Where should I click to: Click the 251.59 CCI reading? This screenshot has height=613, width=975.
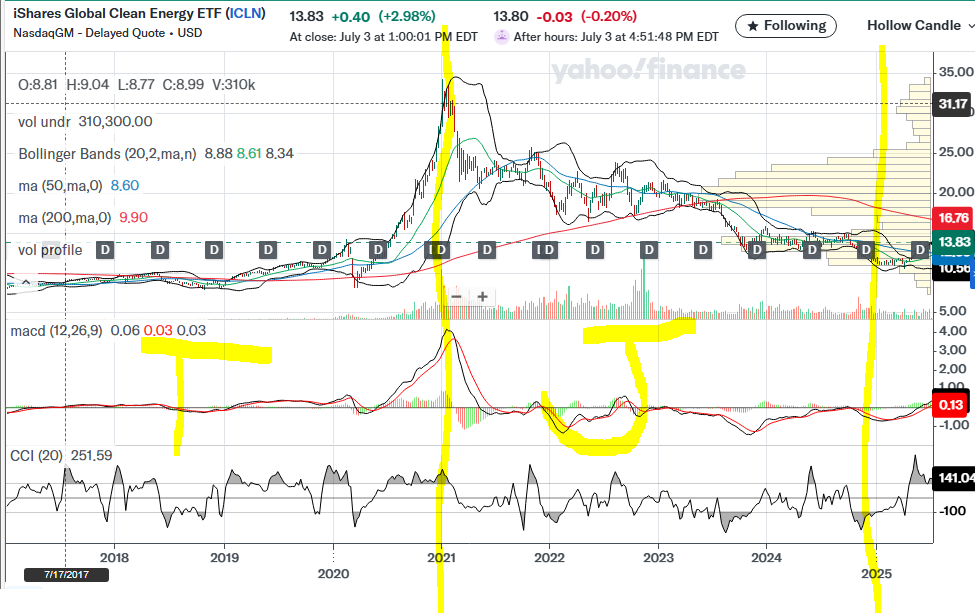point(91,456)
